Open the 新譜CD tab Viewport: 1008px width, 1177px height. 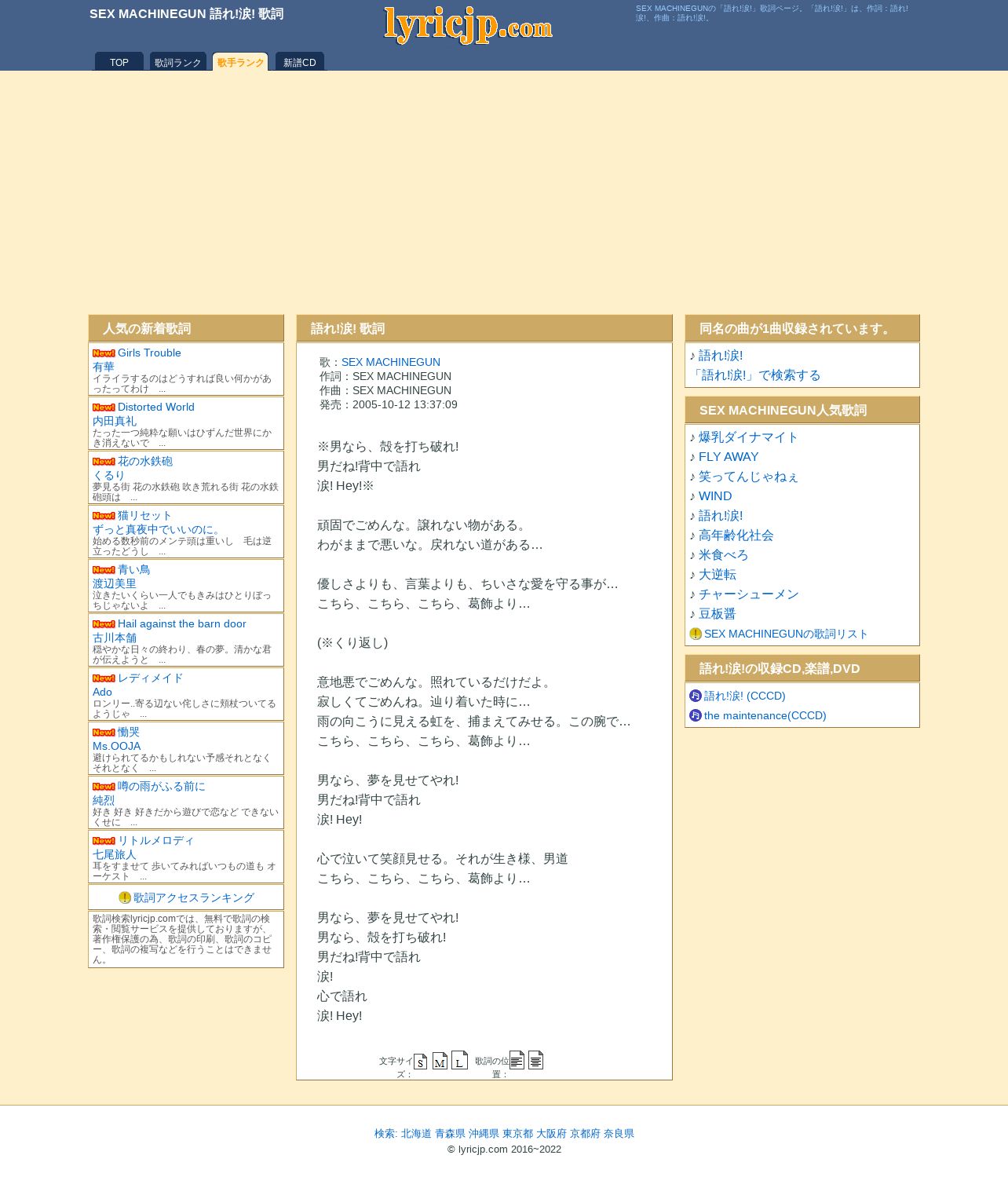coord(300,62)
